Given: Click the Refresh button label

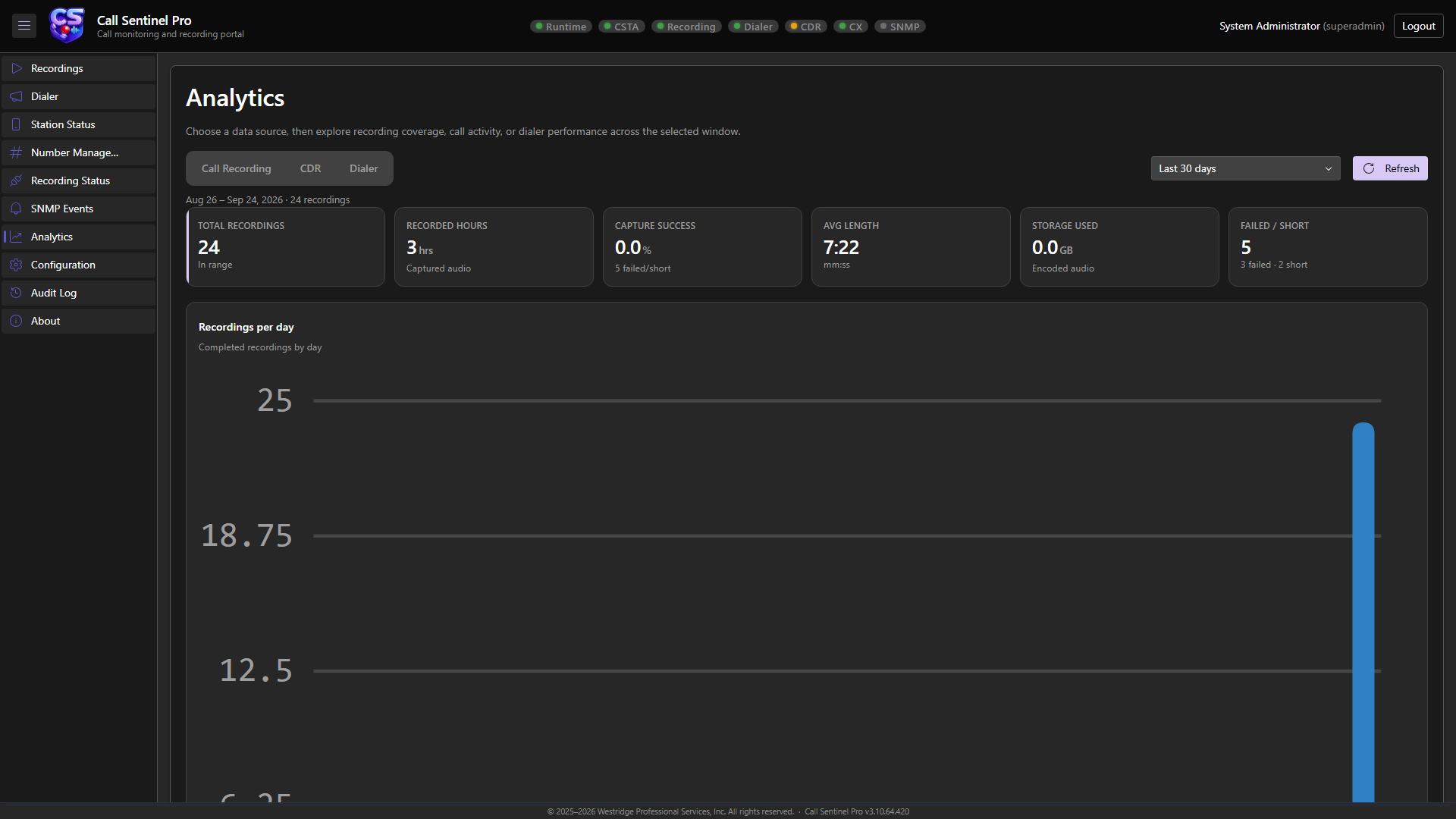Looking at the screenshot, I should [1401, 168].
